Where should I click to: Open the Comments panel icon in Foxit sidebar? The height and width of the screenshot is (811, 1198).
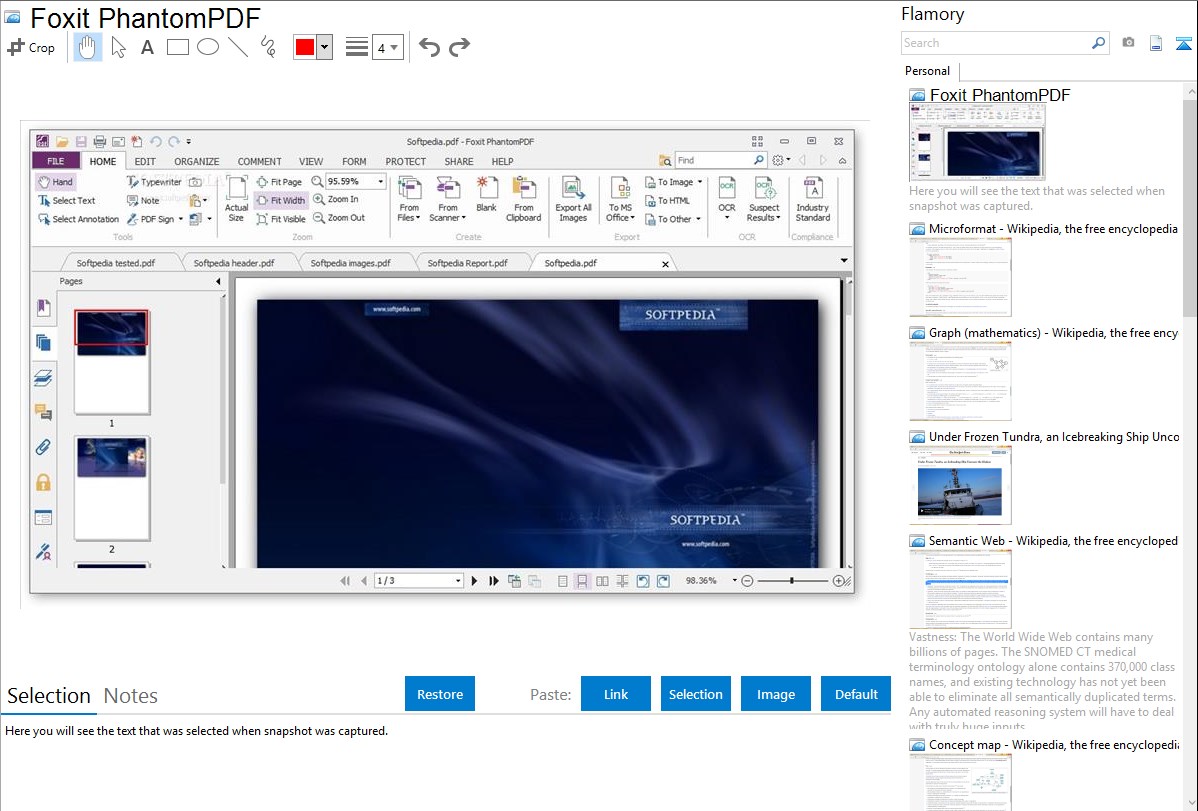(x=44, y=413)
